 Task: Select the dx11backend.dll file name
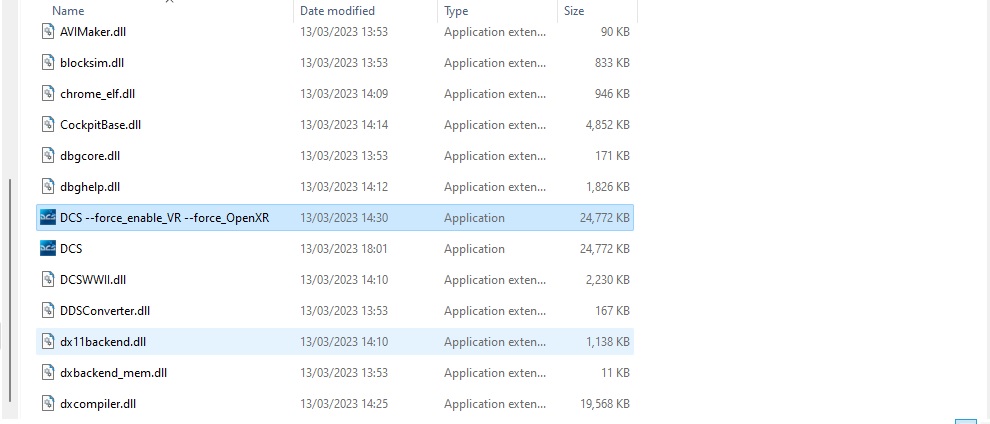(x=103, y=341)
